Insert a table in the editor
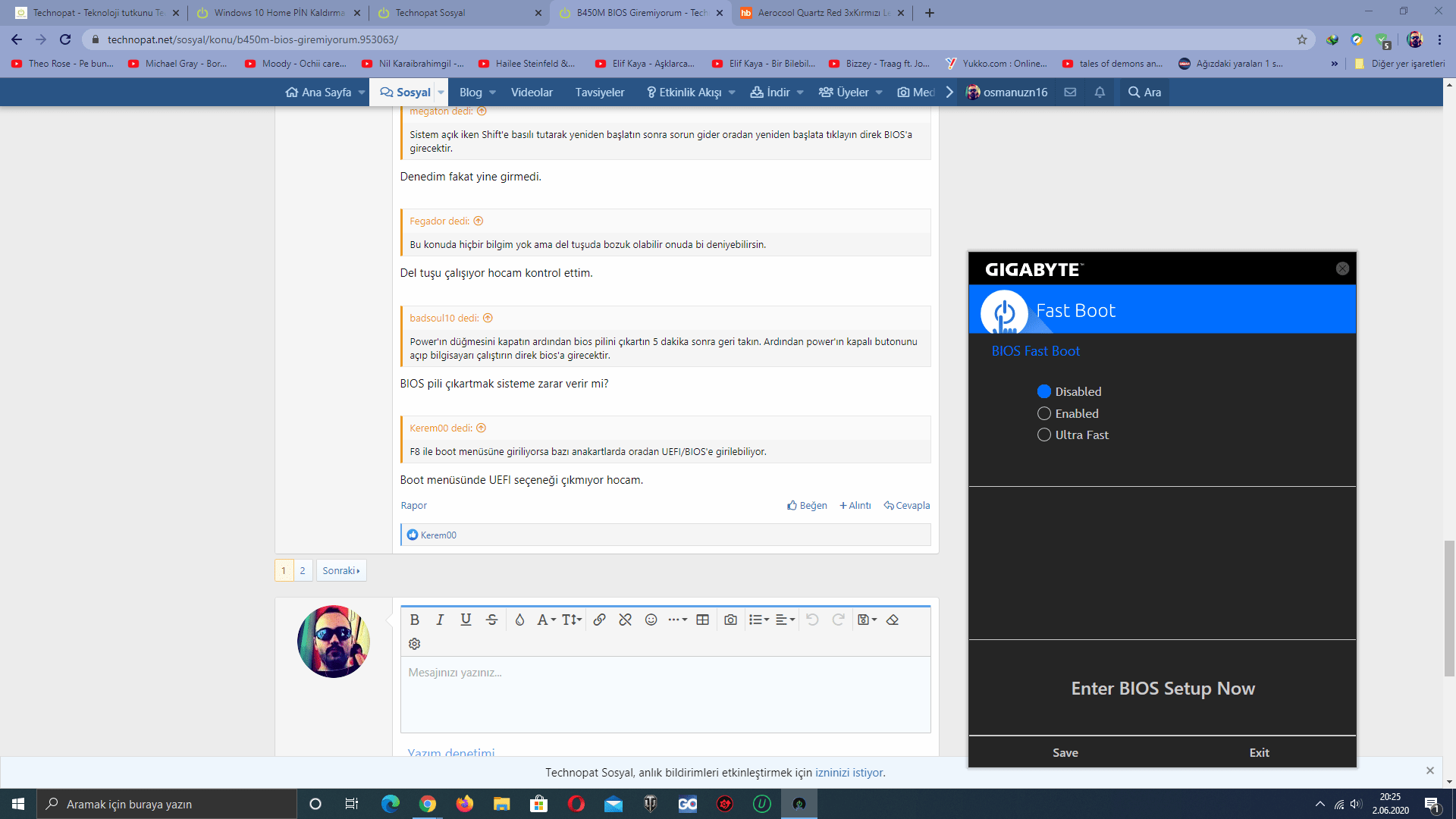Image resolution: width=1456 pixels, height=819 pixels. (x=703, y=620)
